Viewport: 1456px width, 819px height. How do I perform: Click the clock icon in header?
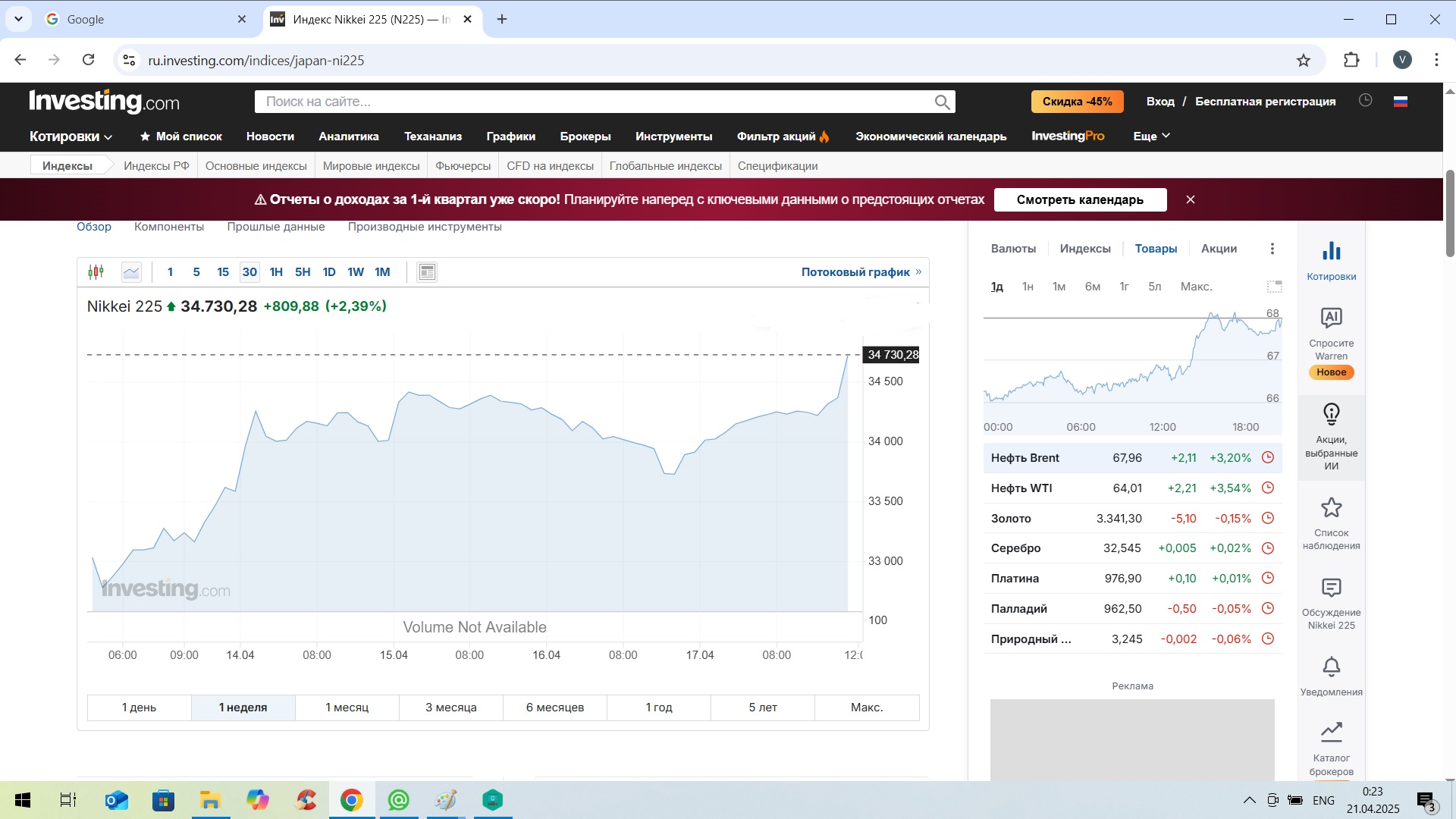point(1365,101)
